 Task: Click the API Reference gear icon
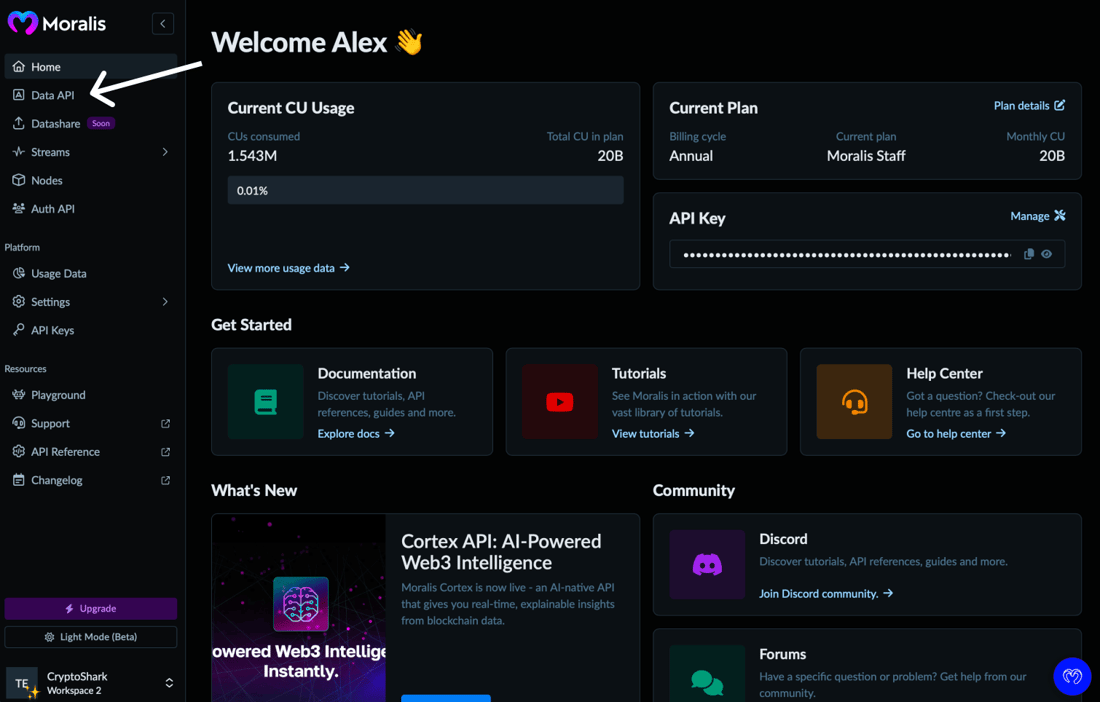coord(19,452)
